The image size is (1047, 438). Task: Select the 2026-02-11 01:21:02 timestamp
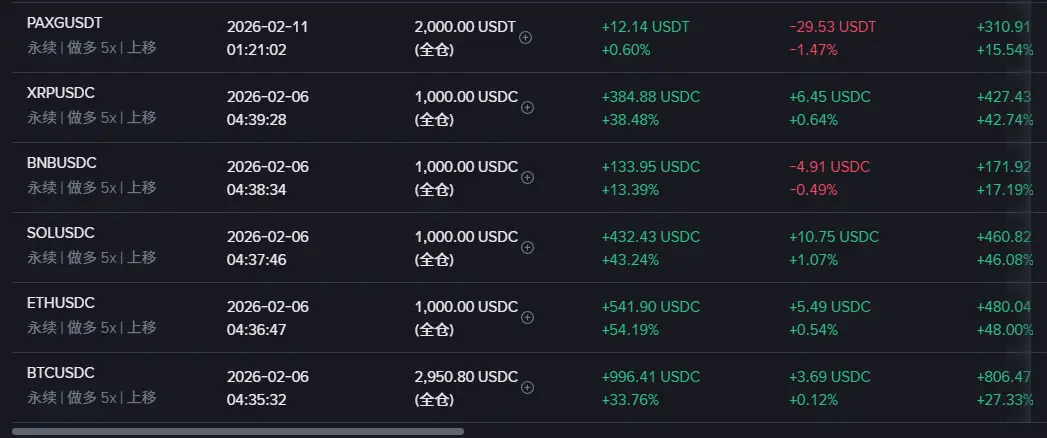click(x=267, y=38)
